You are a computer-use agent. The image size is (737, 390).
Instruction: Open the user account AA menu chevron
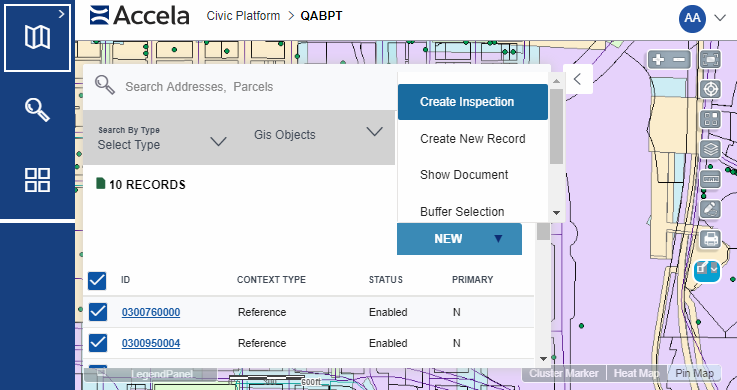(720, 18)
